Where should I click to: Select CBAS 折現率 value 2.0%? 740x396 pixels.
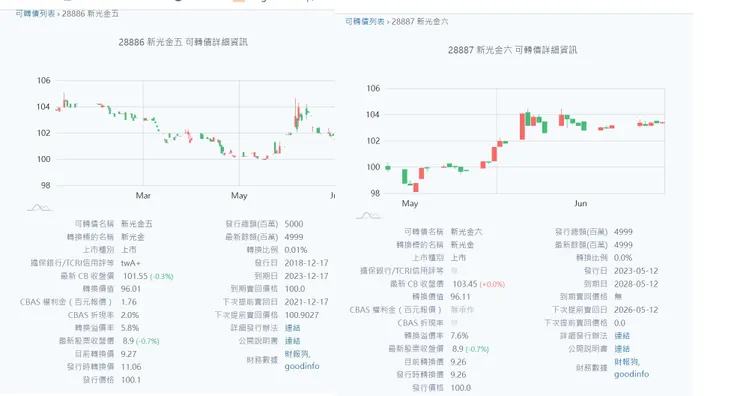pos(130,315)
